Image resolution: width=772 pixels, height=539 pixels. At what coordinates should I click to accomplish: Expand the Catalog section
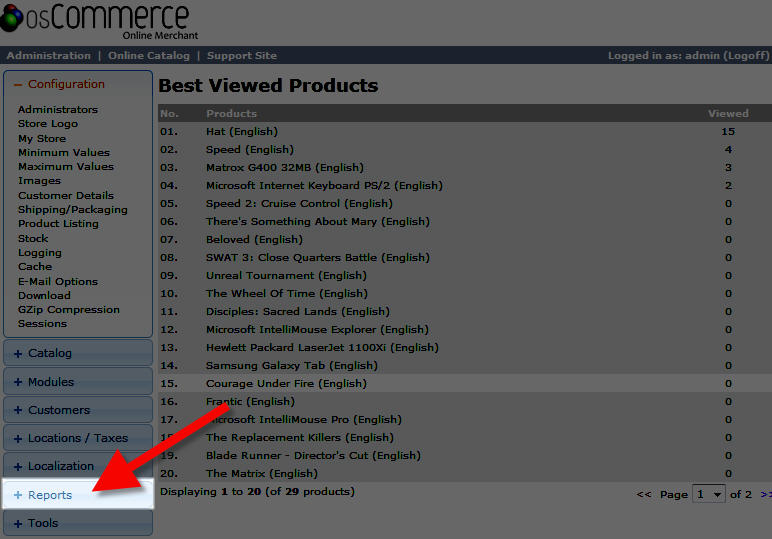tap(50, 353)
